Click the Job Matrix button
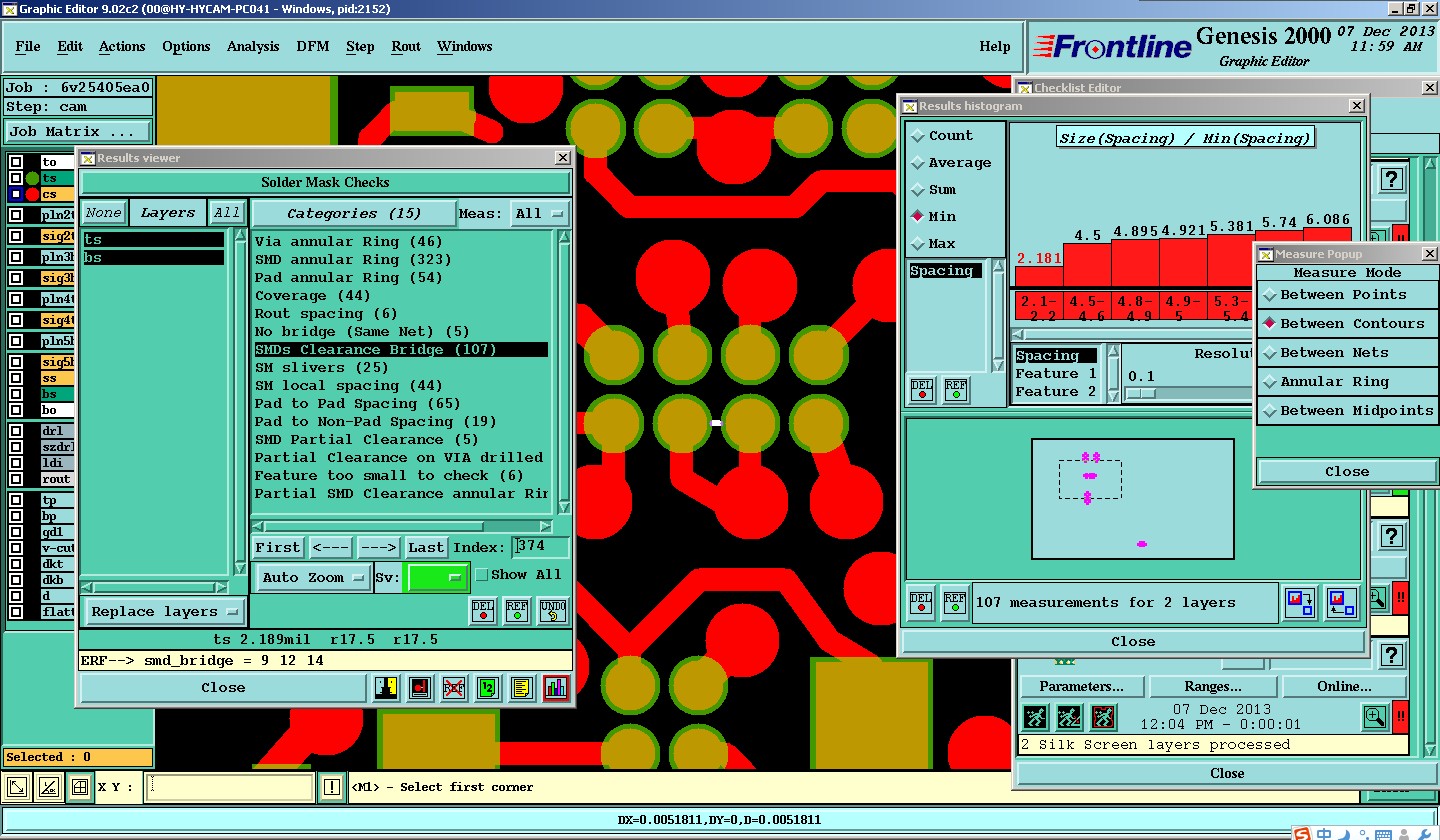Viewport: 1440px width, 840px height. coord(78,131)
